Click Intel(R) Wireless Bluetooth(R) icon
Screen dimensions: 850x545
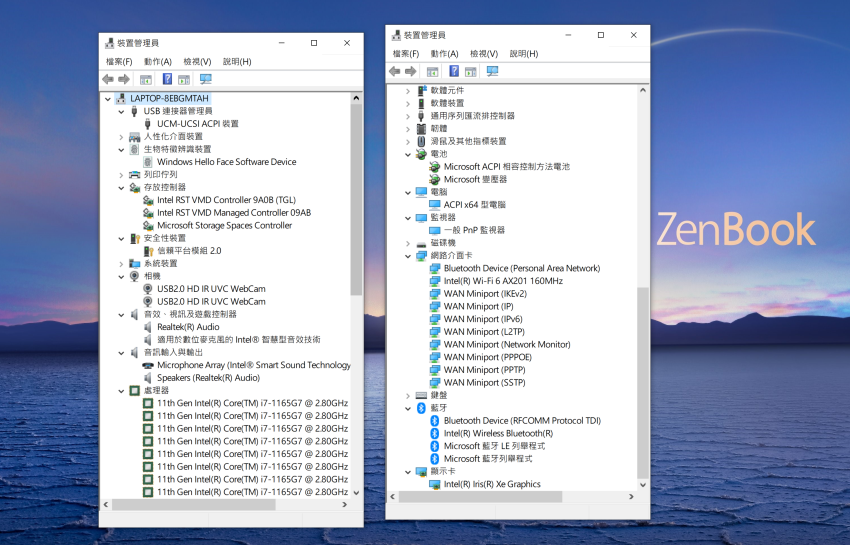tap(434, 433)
